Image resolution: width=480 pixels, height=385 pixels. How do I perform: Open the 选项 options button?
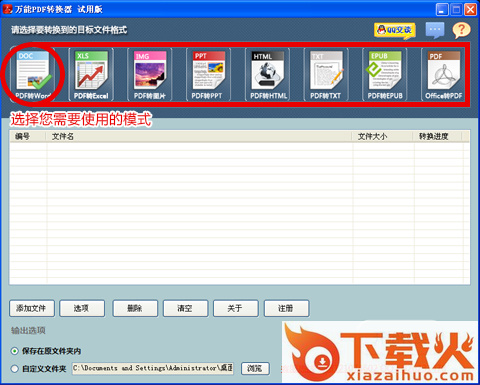click(x=82, y=308)
